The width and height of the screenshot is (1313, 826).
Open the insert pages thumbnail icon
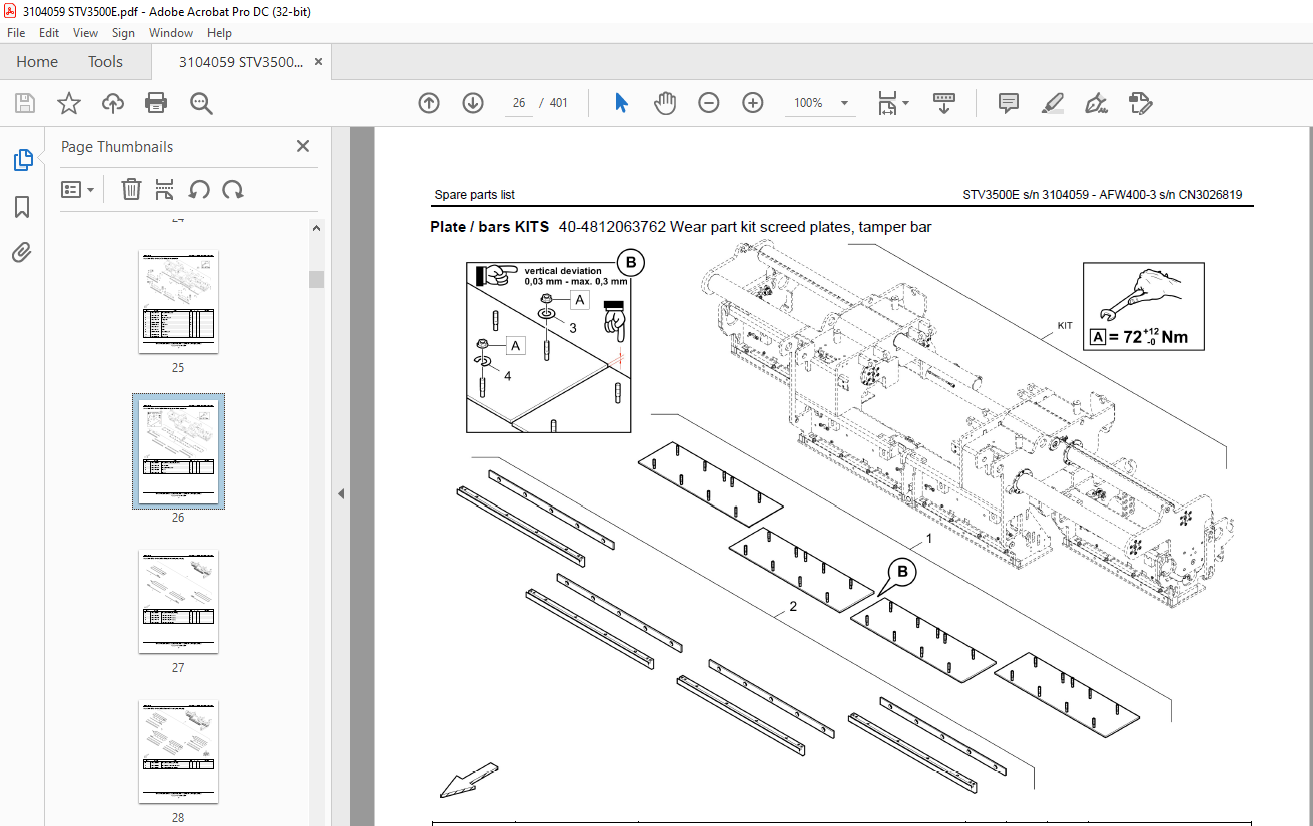pyautogui.click(x=165, y=189)
